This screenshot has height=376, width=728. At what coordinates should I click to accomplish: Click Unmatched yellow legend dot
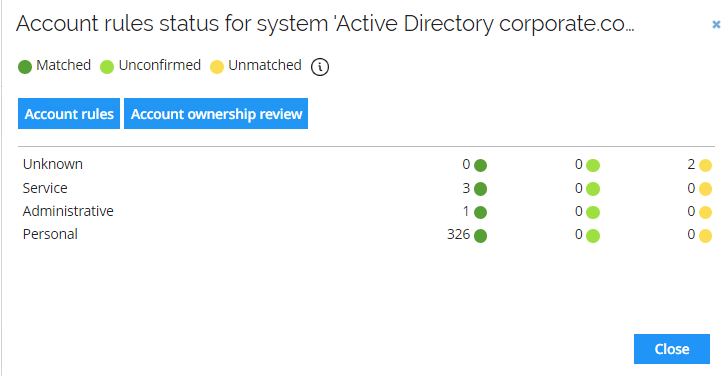(x=217, y=67)
